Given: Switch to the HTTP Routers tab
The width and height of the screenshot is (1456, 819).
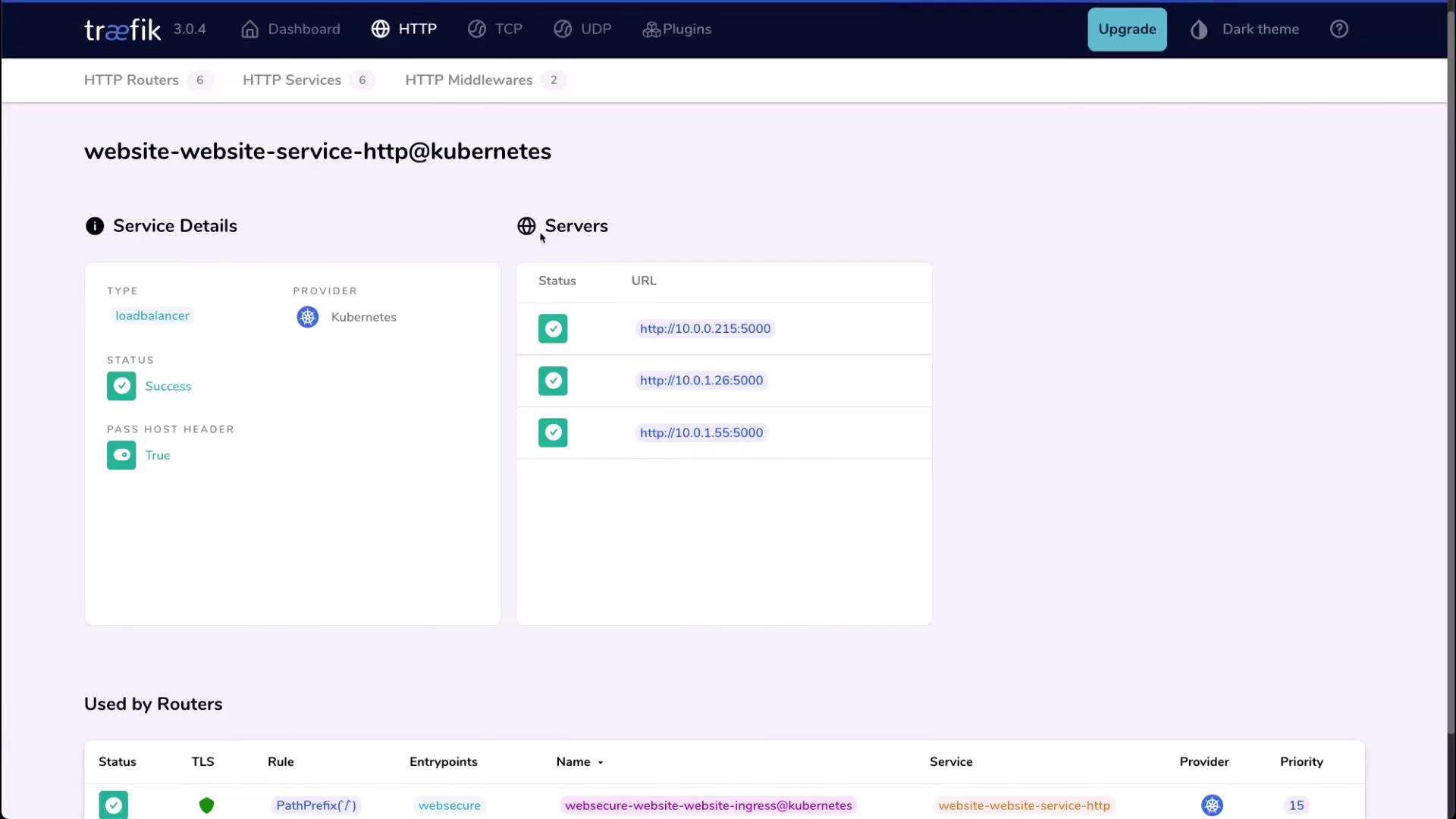Looking at the screenshot, I should tap(132, 80).
